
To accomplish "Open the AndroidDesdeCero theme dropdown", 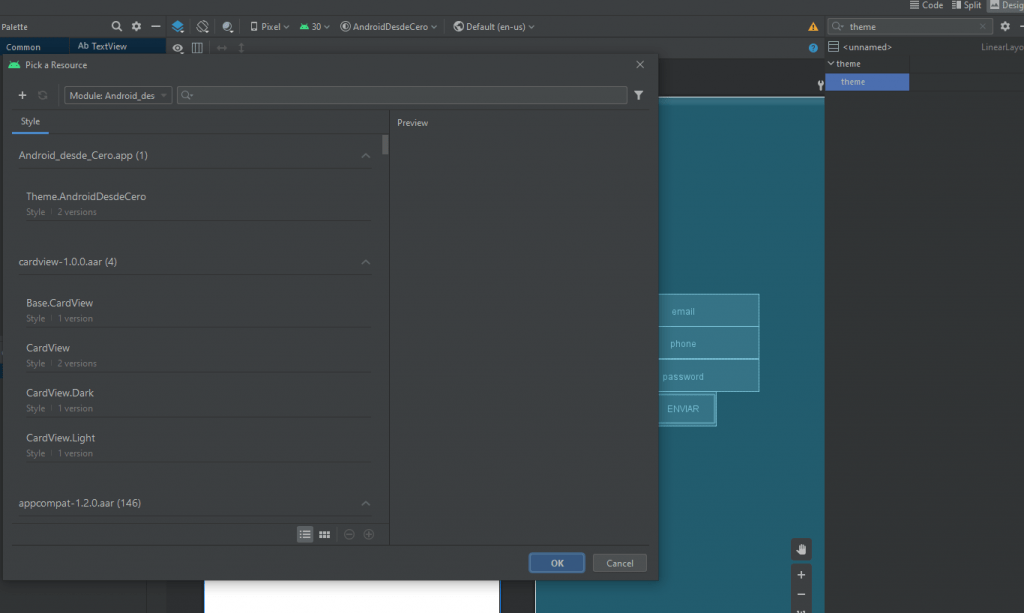I will [x=389, y=27].
